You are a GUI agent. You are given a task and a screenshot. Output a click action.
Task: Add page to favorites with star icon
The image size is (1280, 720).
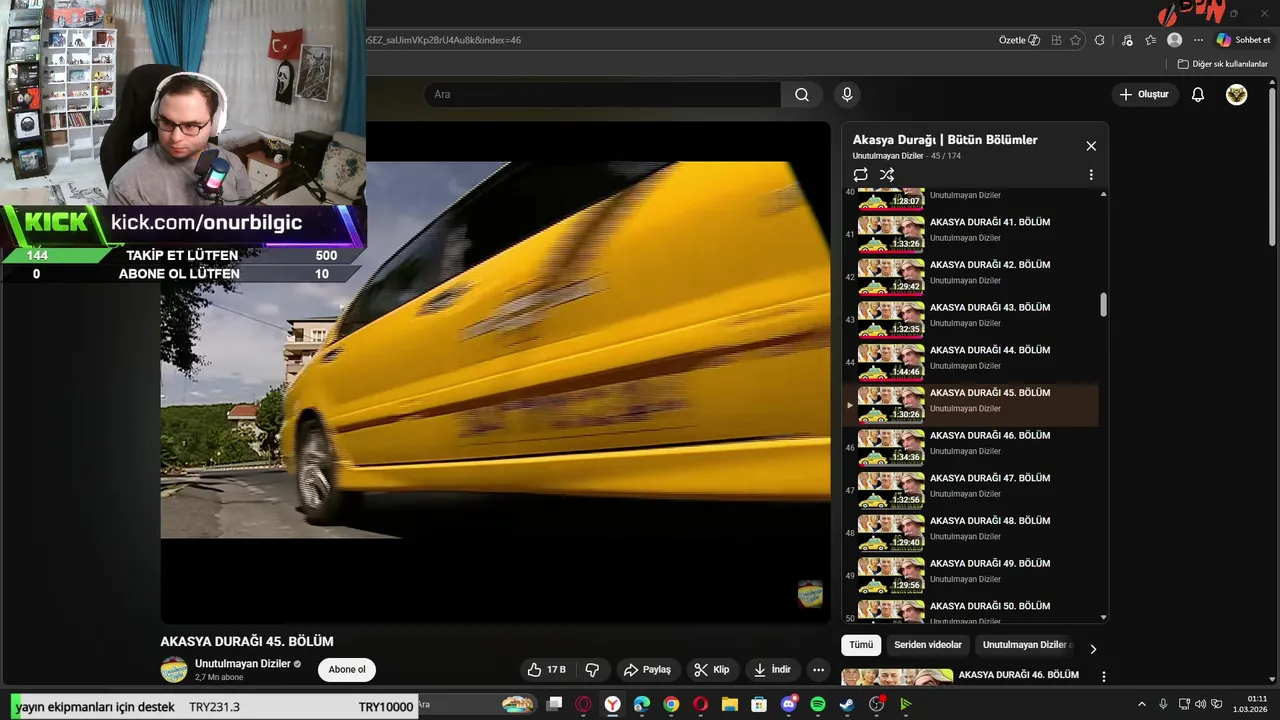(x=1076, y=40)
